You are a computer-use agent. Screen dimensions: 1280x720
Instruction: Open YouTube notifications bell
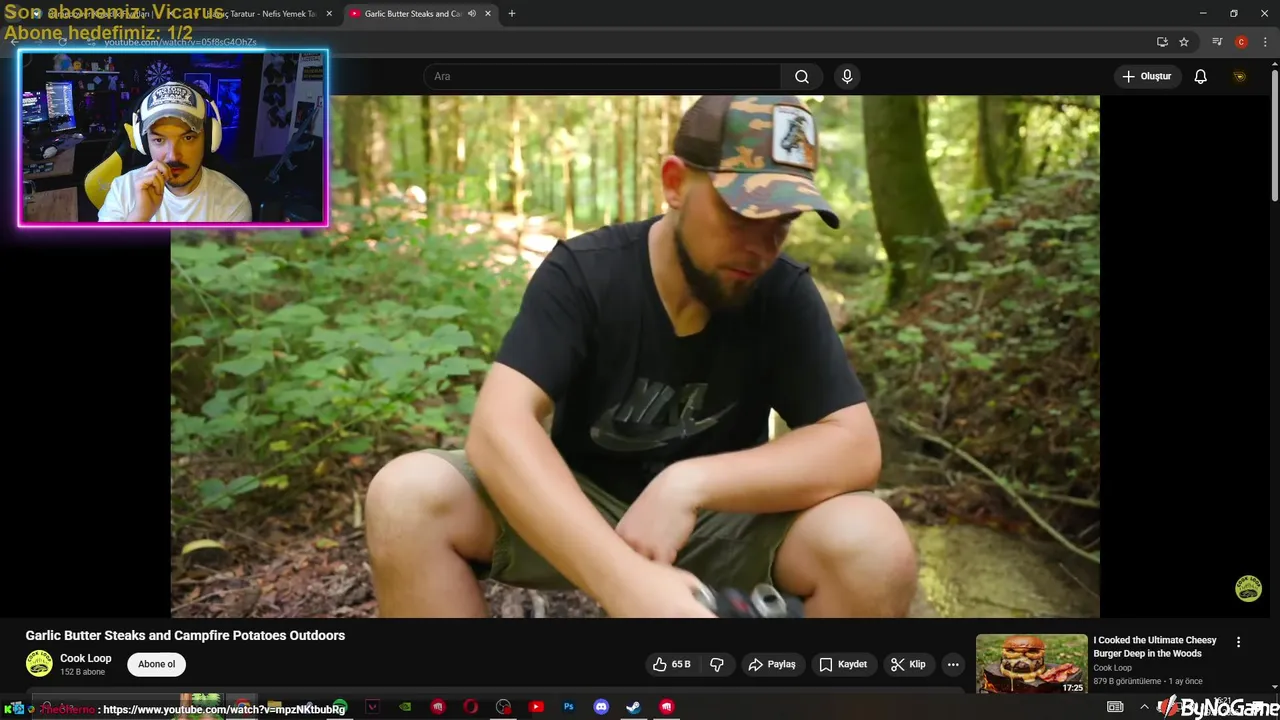(1201, 77)
